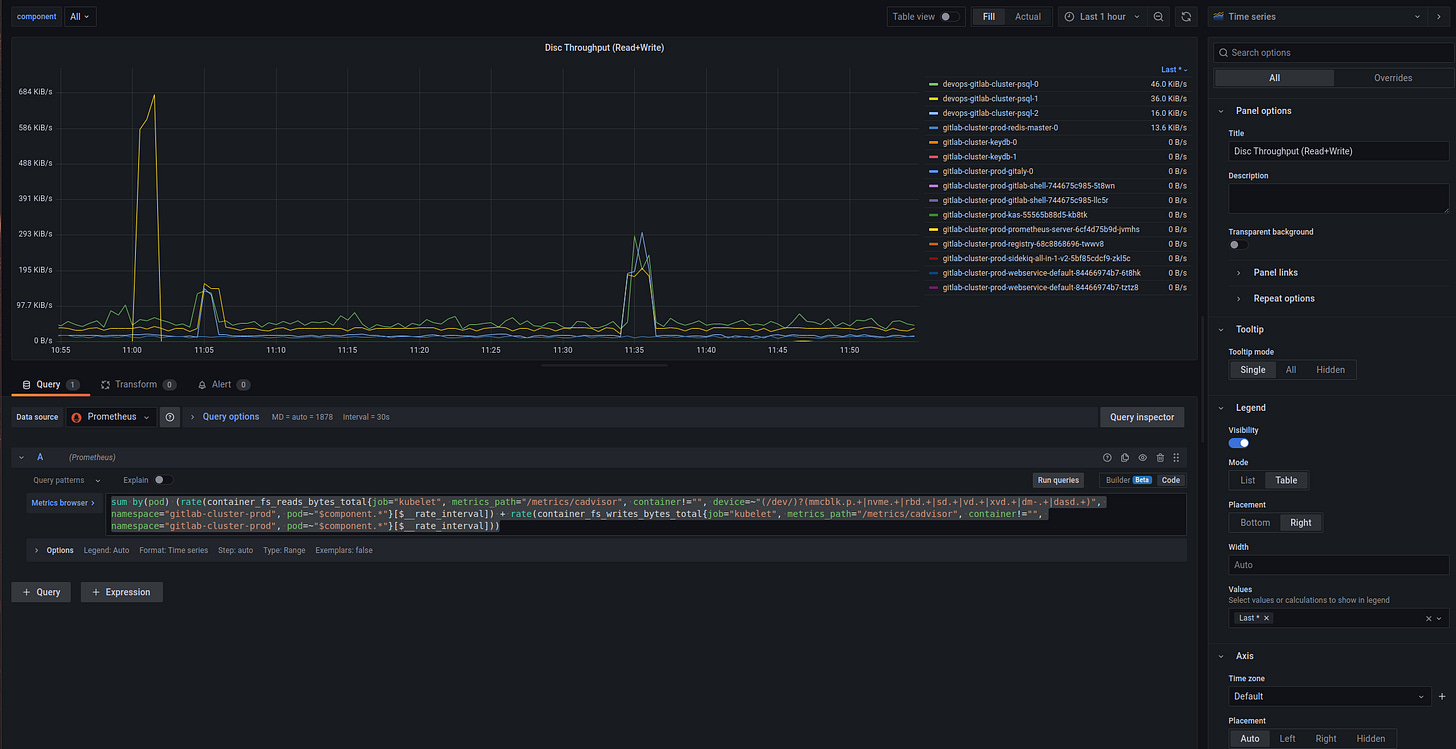Click the legend Width input

(x=1339, y=565)
